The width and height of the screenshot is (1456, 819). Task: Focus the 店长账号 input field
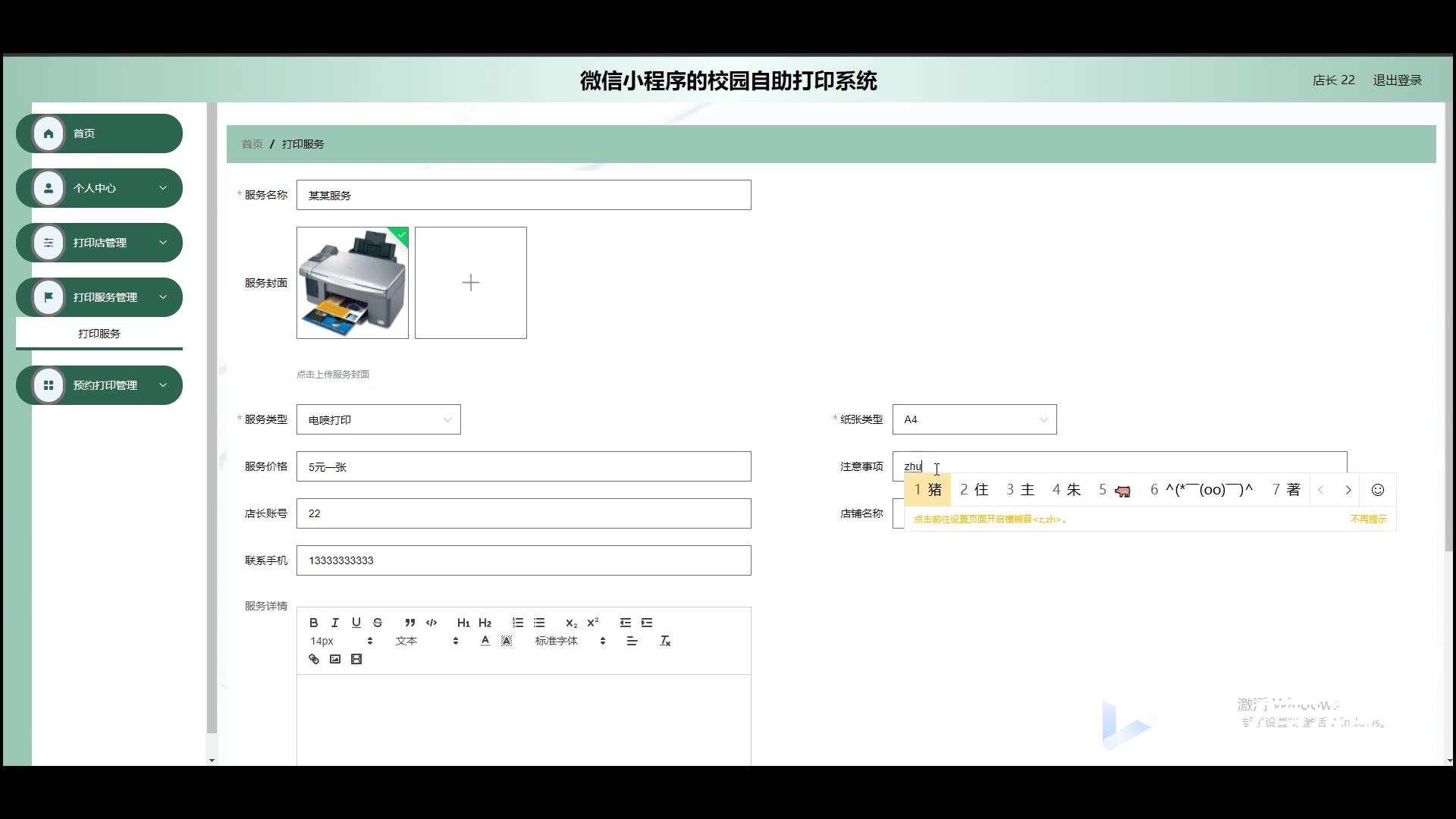point(524,513)
